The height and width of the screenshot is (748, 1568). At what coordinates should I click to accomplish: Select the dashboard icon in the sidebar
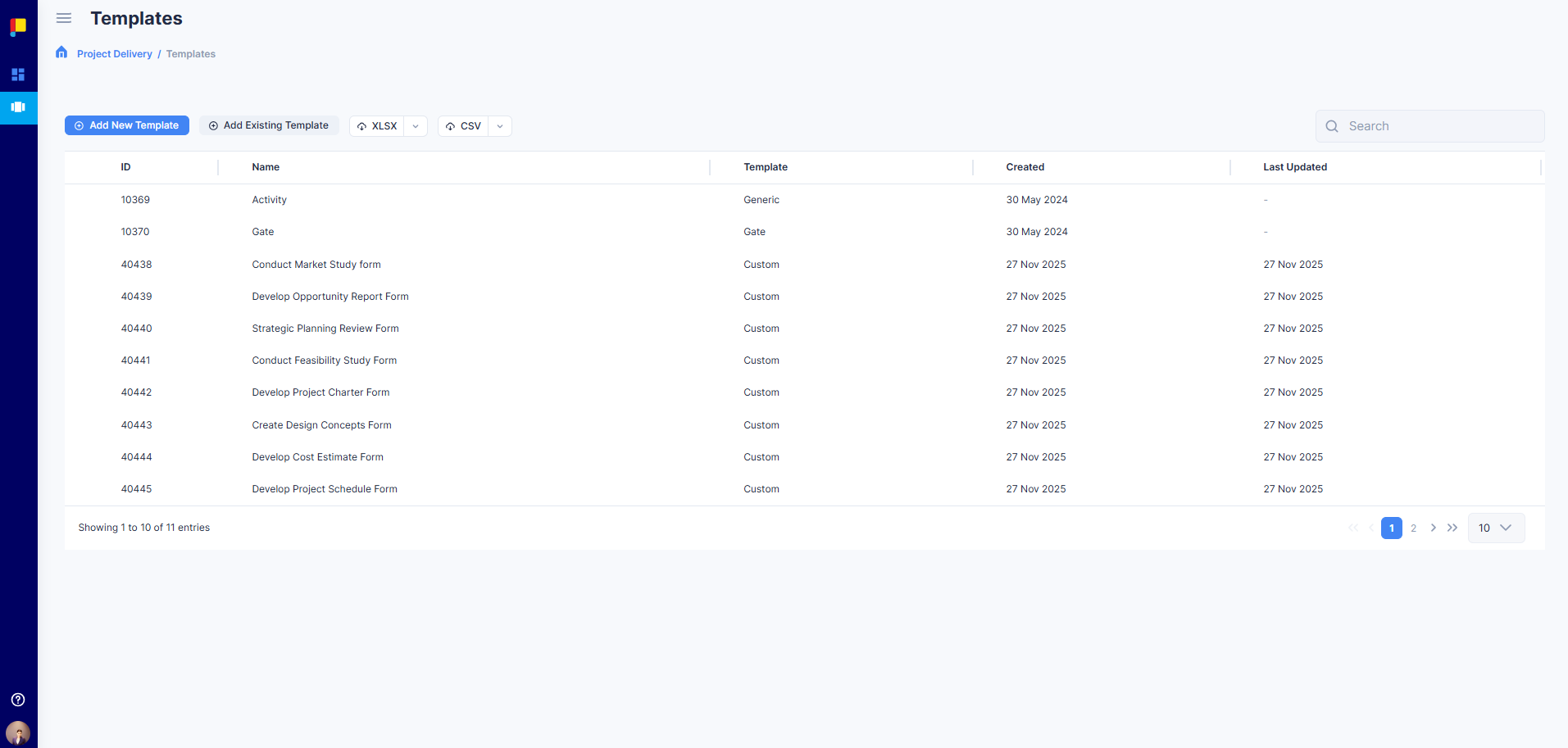[18, 75]
